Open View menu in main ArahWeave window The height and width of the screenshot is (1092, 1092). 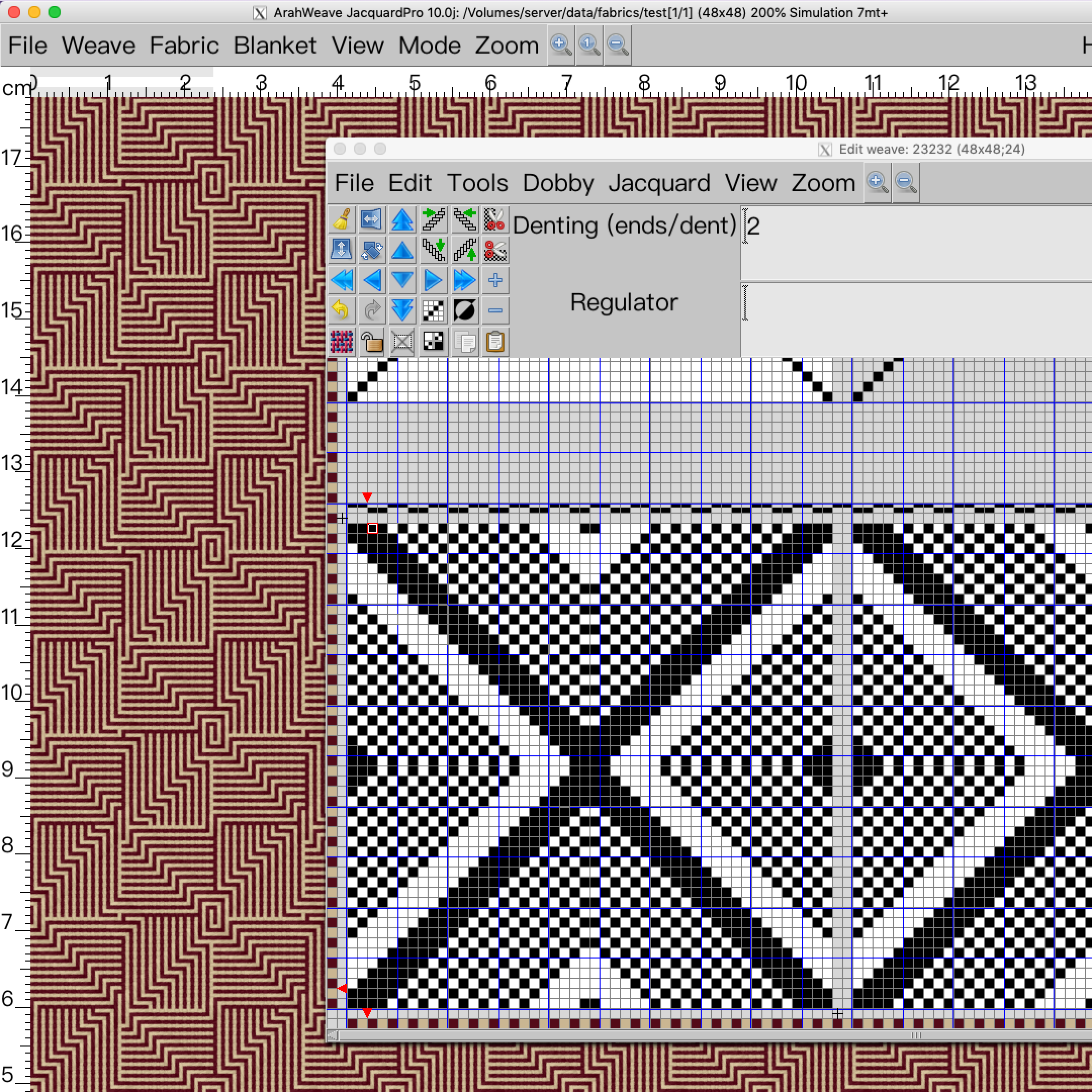tap(358, 45)
